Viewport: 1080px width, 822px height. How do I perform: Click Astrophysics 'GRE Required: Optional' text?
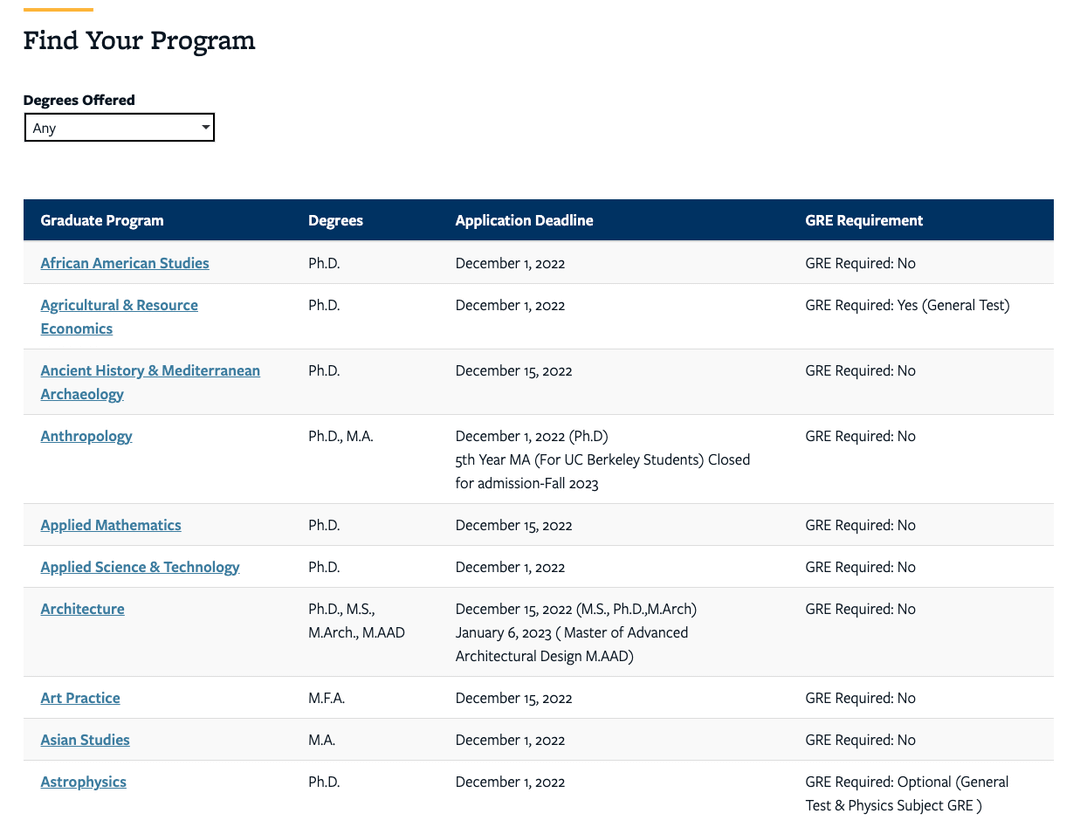[878, 782]
